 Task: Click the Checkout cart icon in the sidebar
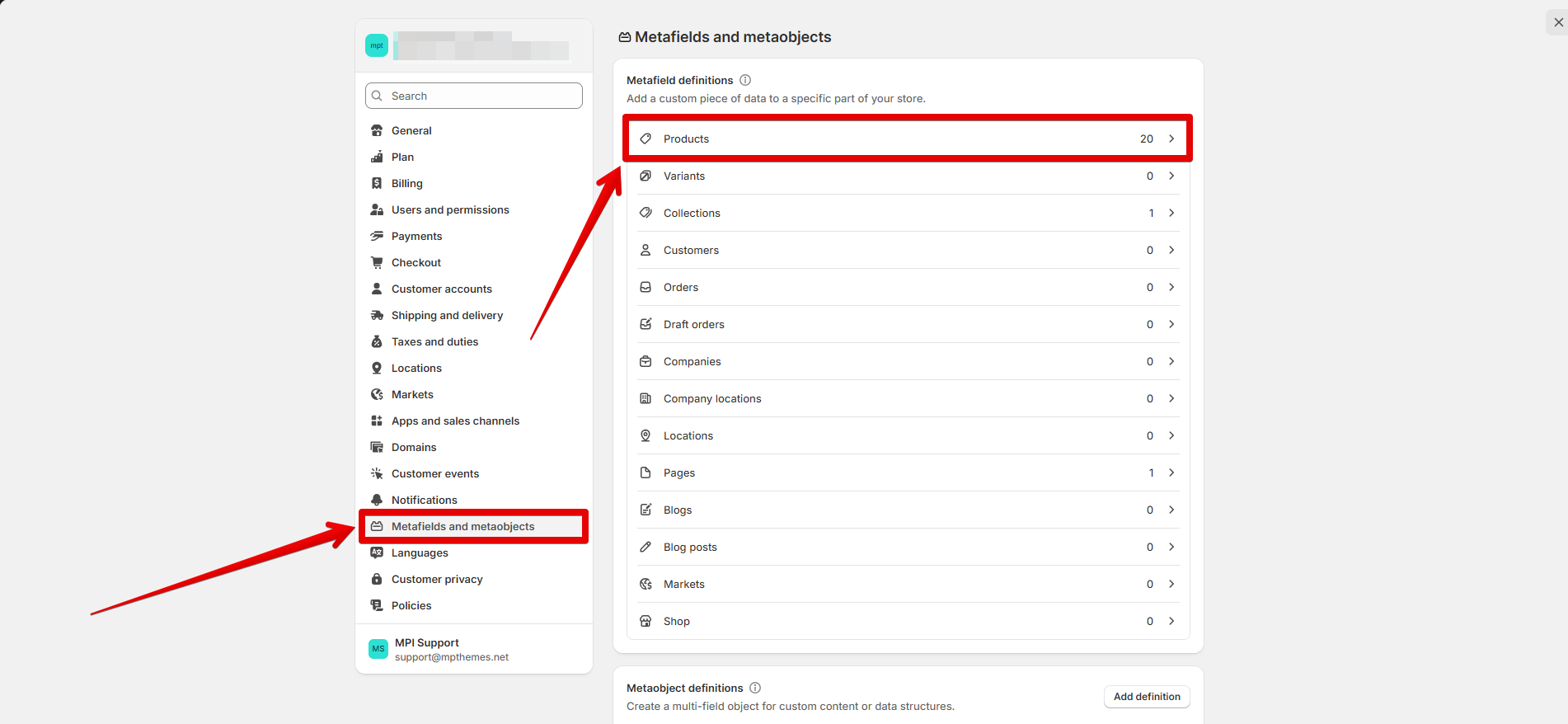(x=377, y=262)
